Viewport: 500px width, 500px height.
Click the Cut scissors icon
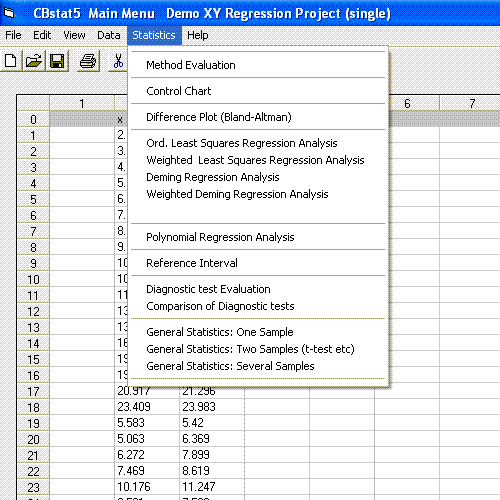coord(118,61)
